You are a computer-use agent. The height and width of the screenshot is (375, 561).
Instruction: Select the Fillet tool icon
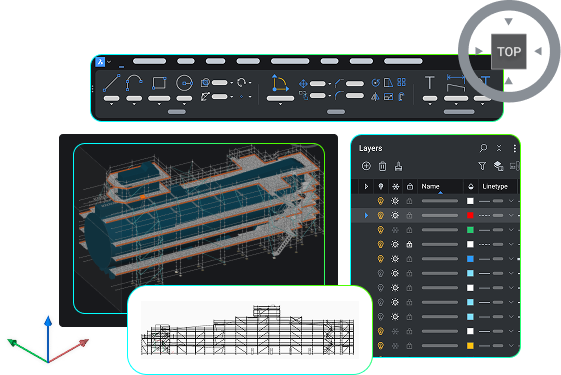pyautogui.click(x=339, y=96)
